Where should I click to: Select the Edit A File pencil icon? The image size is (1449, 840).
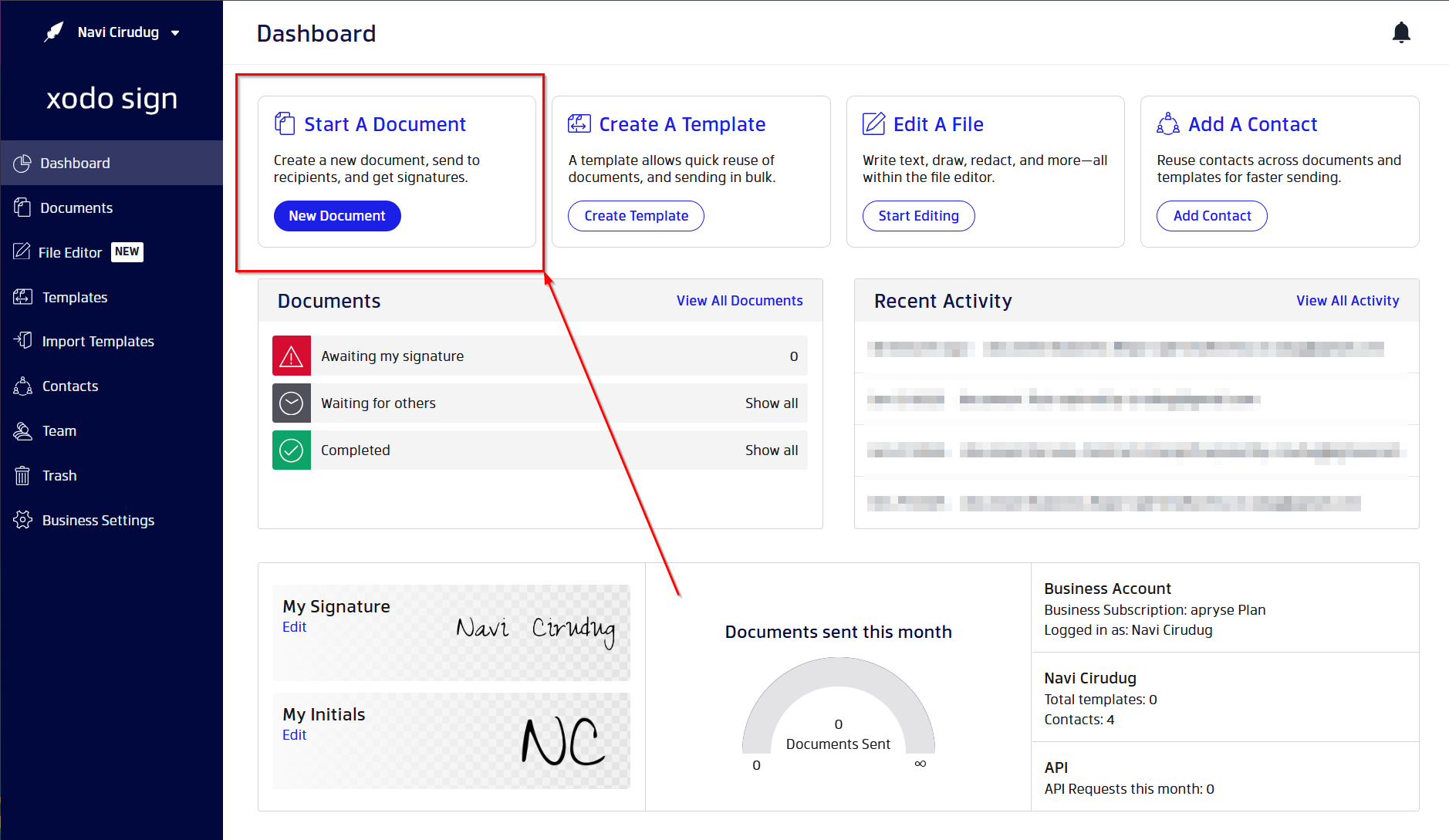coord(873,123)
